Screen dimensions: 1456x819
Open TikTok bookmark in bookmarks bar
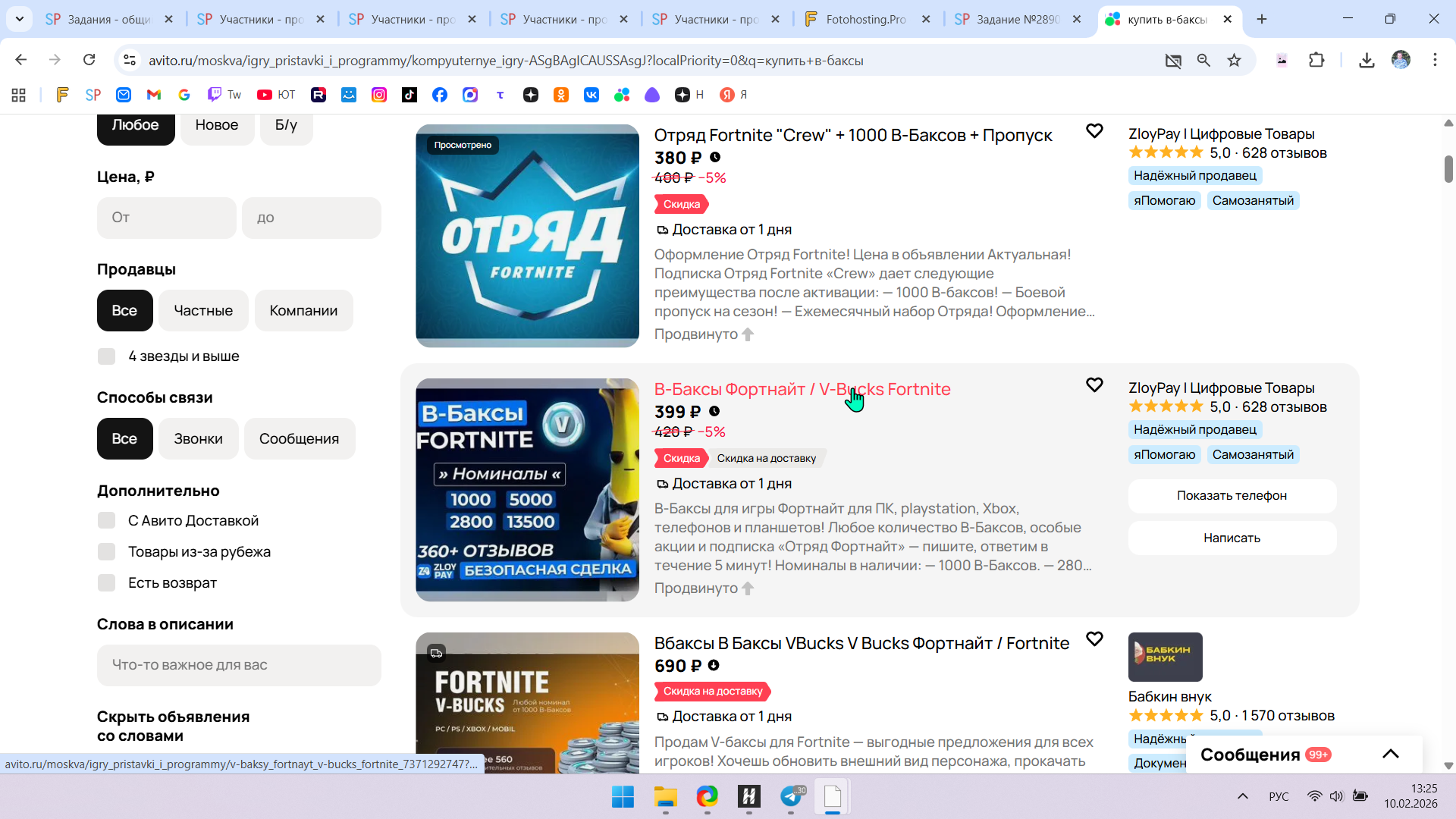409,95
